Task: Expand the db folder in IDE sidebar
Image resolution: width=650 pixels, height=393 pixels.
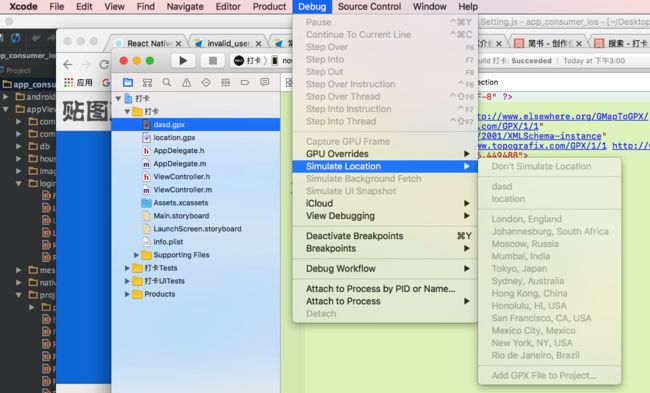Action: point(19,146)
